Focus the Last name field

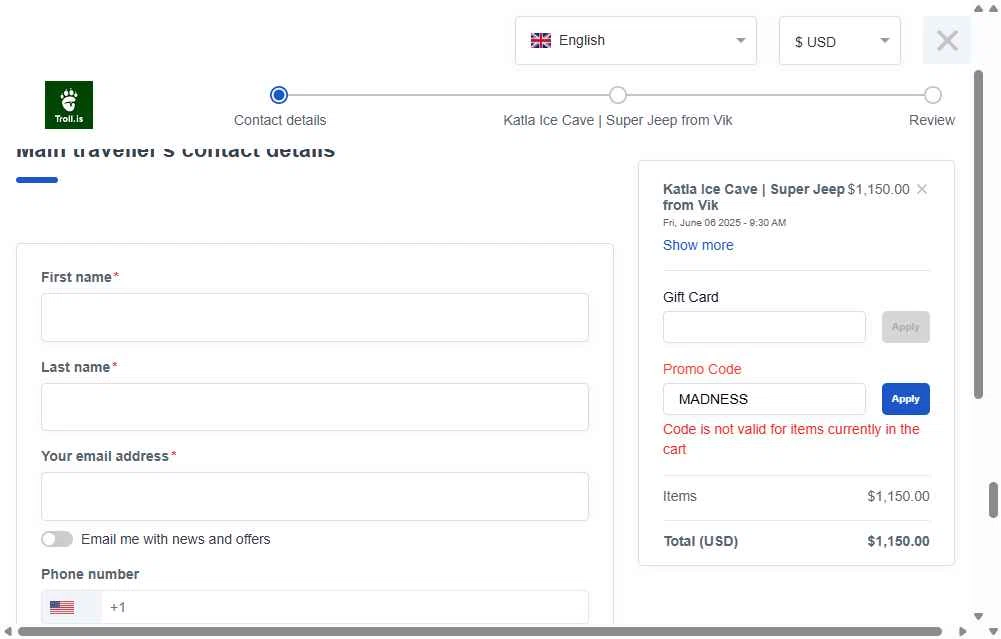pos(315,407)
